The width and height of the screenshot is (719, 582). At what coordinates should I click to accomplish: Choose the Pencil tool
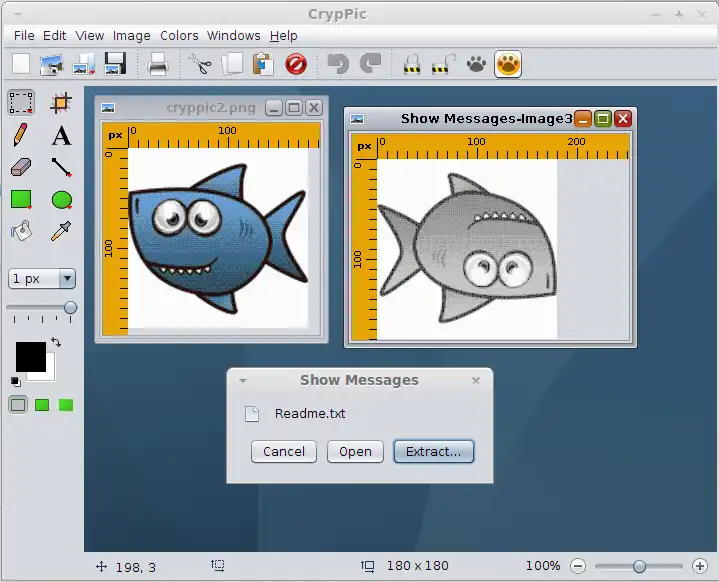pyautogui.click(x=21, y=135)
